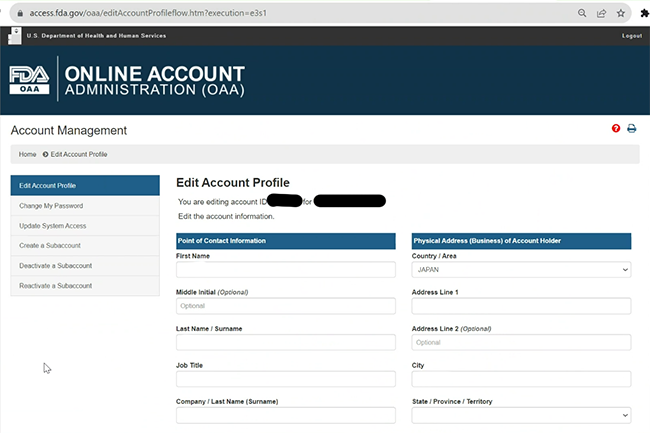Click the ONLINE ACCOUNT ADMINISTRATION (OAA) banner title

tap(155, 80)
